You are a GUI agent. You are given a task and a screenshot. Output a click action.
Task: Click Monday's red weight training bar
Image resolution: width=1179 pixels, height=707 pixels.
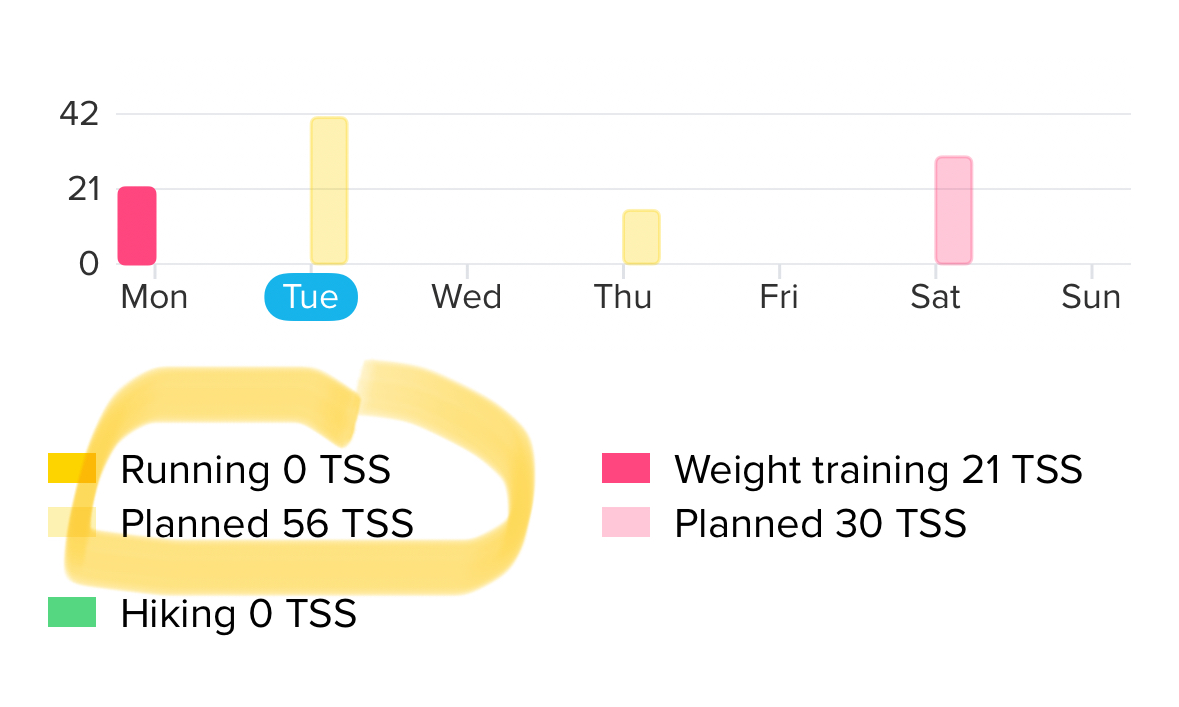(137, 226)
